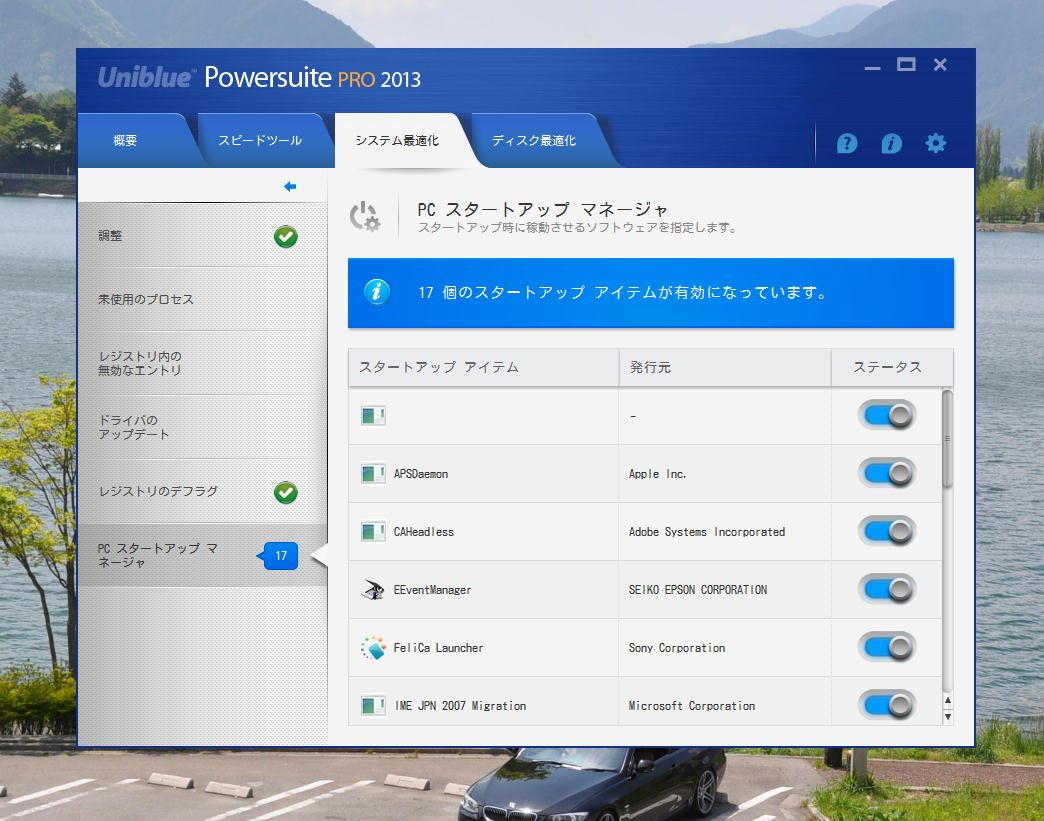Screen dimensions: 1044x821
Task: Sort by 発行元 column header
Action: tap(725, 367)
